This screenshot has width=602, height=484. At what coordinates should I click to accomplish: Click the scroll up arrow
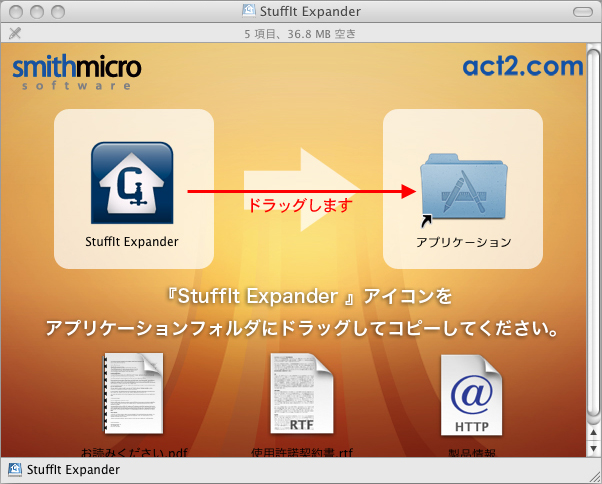(594, 433)
